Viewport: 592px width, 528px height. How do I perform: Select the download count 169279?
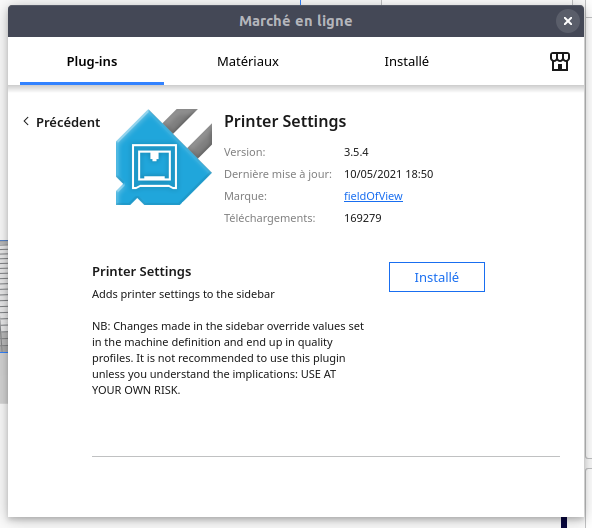[362, 218]
